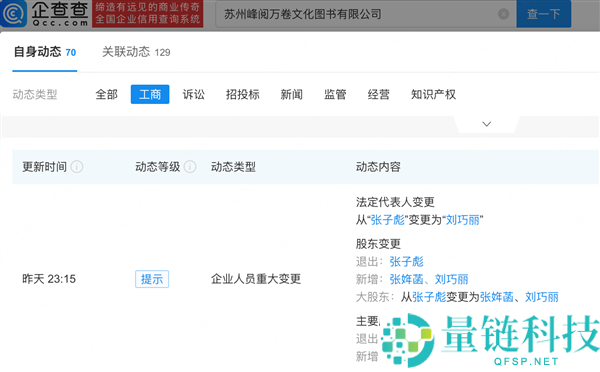Clear the search box with the X icon

click(504, 14)
